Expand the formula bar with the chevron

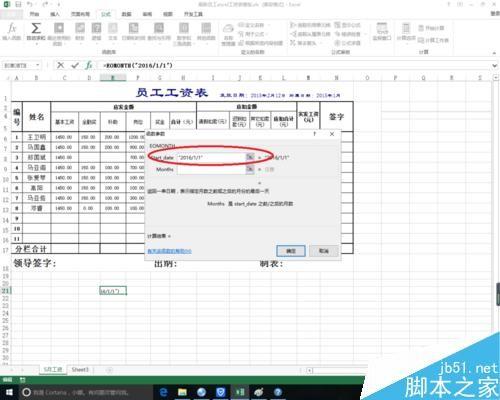pos(495,66)
